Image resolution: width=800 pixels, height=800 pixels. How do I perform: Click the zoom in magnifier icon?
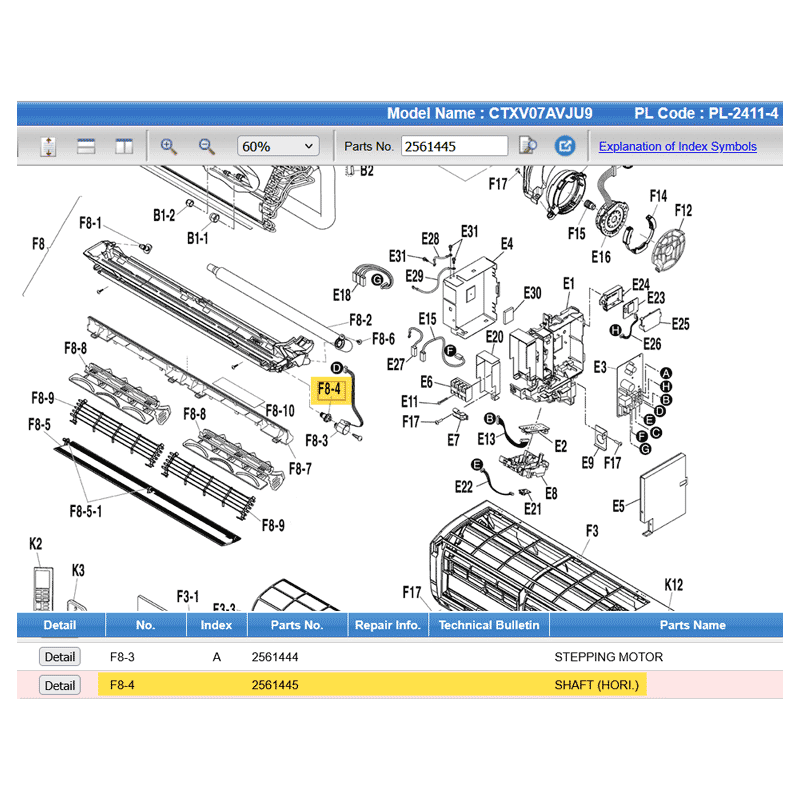[x=169, y=146]
